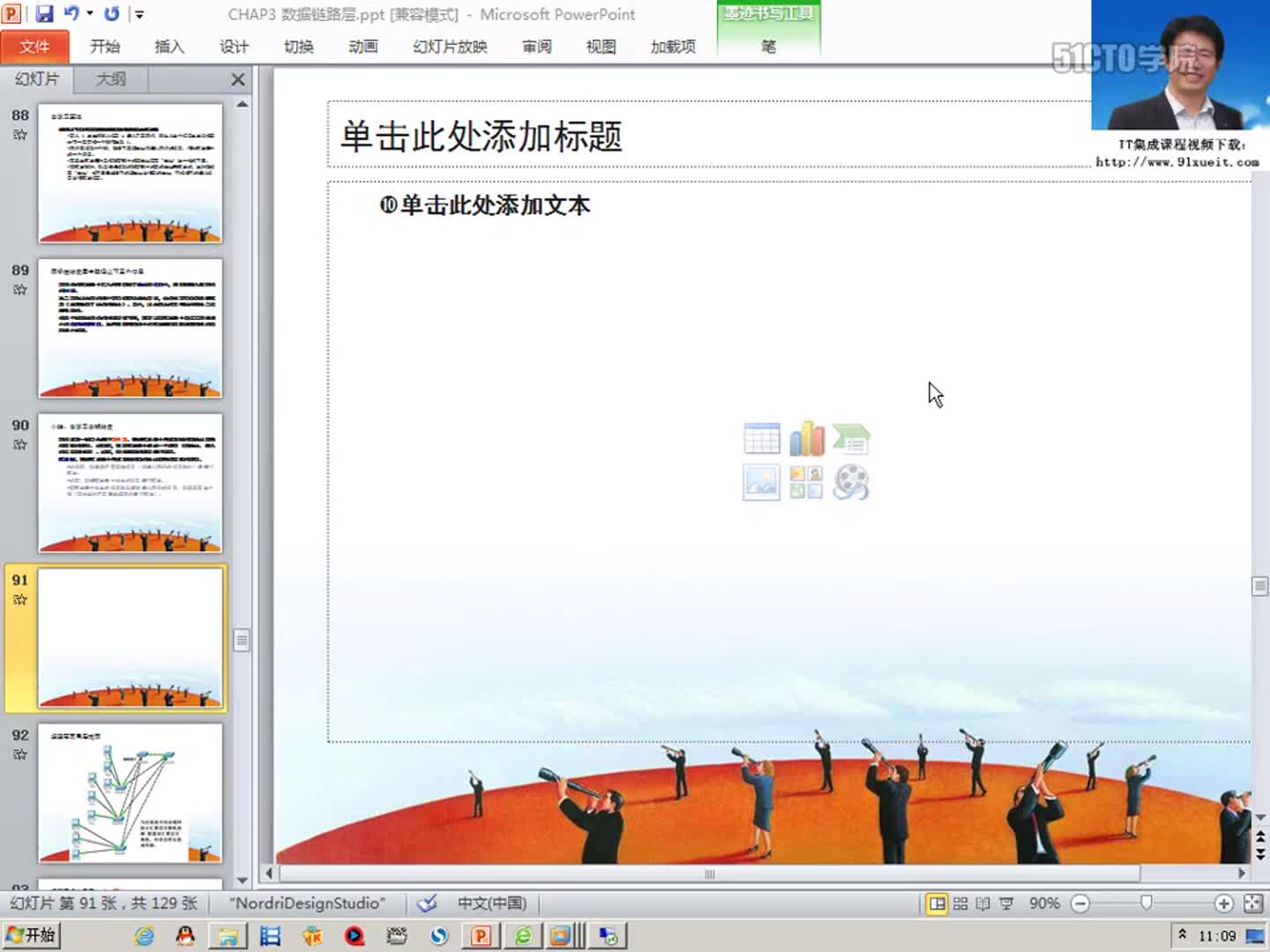Click the spell check icon in status bar
1270x952 pixels.
[428, 904]
